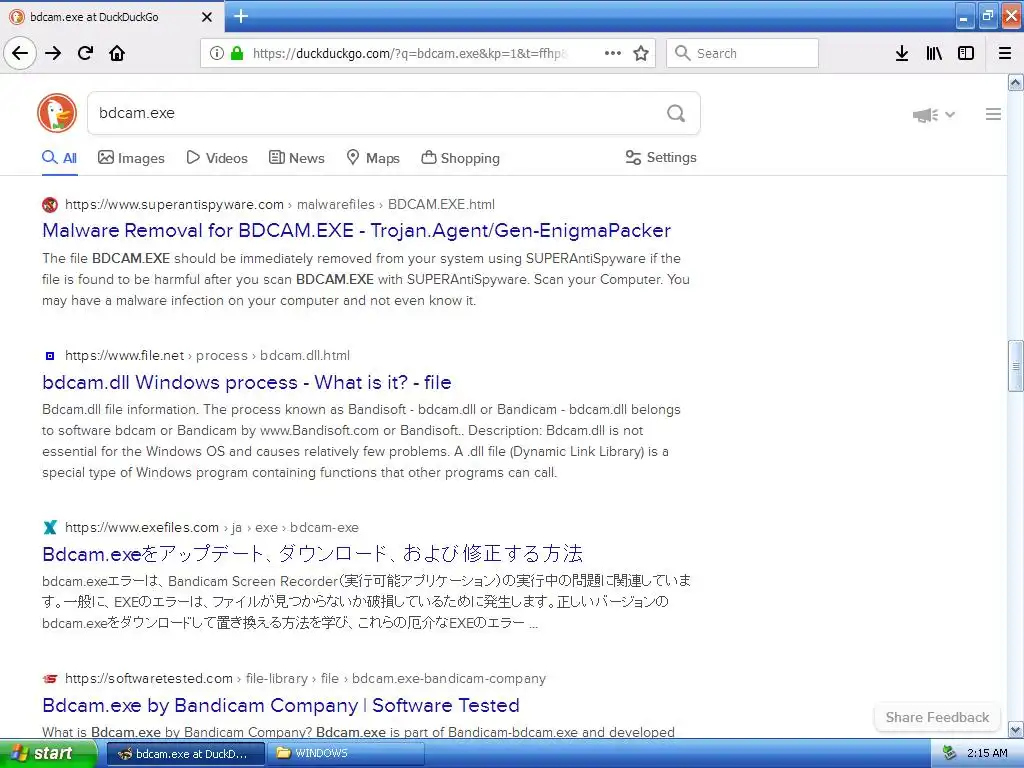This screenshot has width=1024, height=768.
Task: Click the Share Feedback button
Action: [x=937, y=717]
